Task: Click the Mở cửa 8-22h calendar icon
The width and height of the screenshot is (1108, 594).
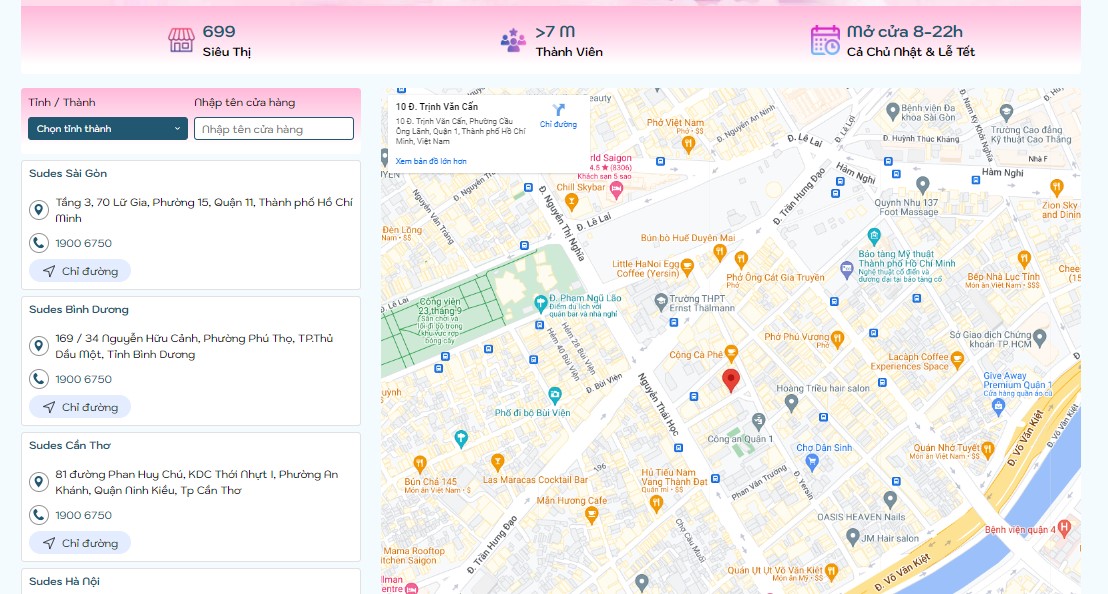Action: pos(825,40)
